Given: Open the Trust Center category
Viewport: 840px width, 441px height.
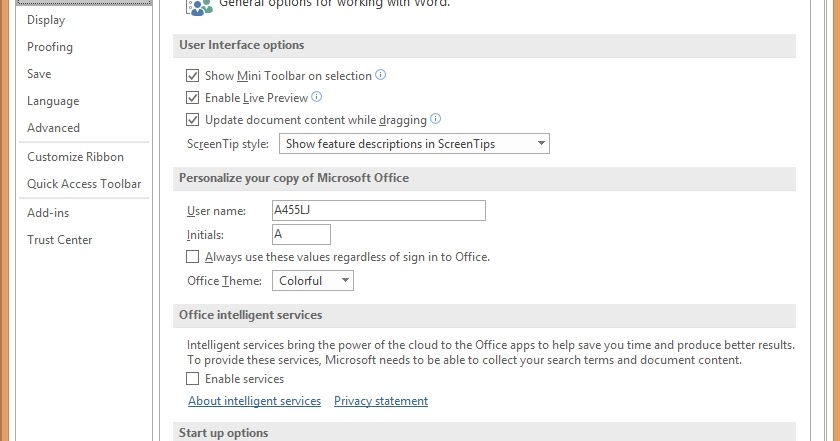Looking at the screenshot, I should (60, 240).
